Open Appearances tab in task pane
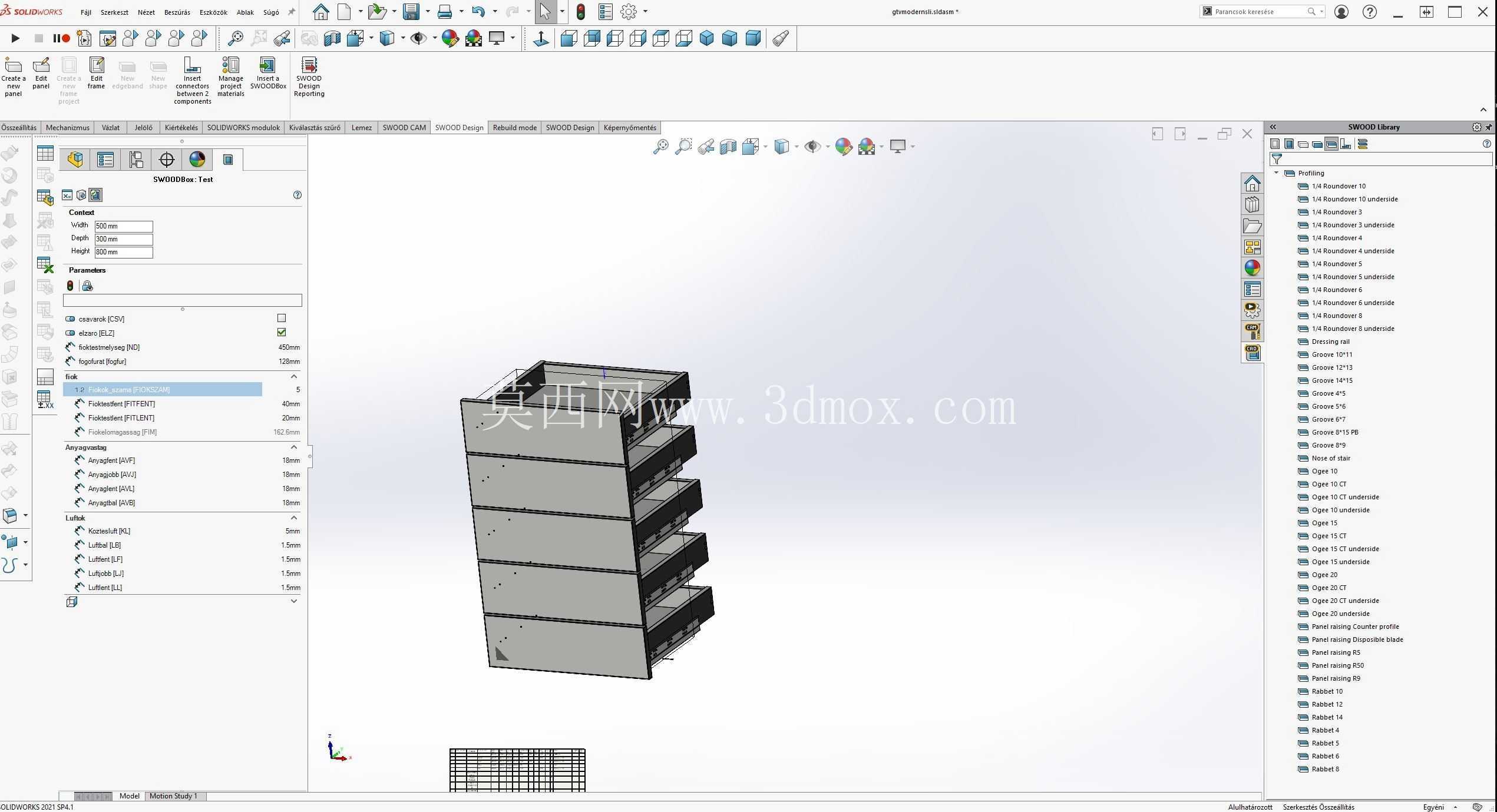This screenshot has height=812, width=1497. (x=1252, y=268)
